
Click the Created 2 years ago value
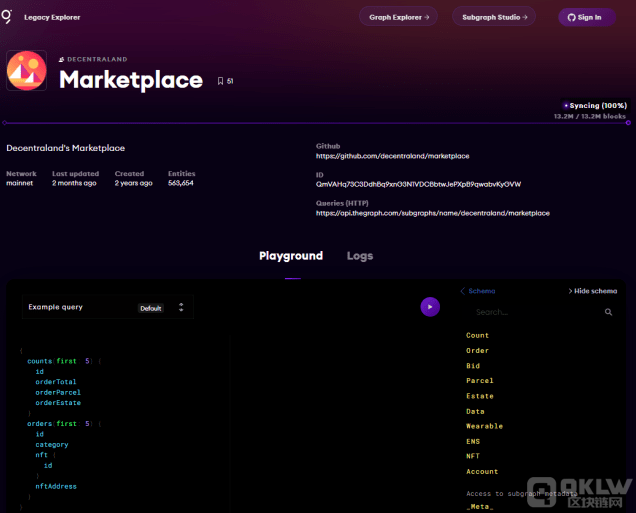(133, 183)
